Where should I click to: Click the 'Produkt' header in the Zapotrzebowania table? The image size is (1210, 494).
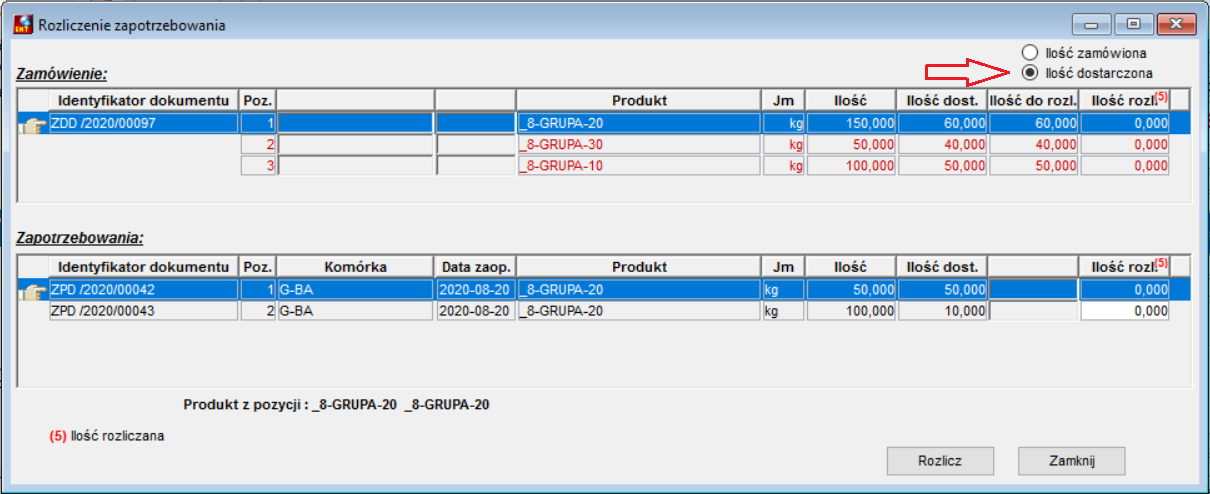639,267
